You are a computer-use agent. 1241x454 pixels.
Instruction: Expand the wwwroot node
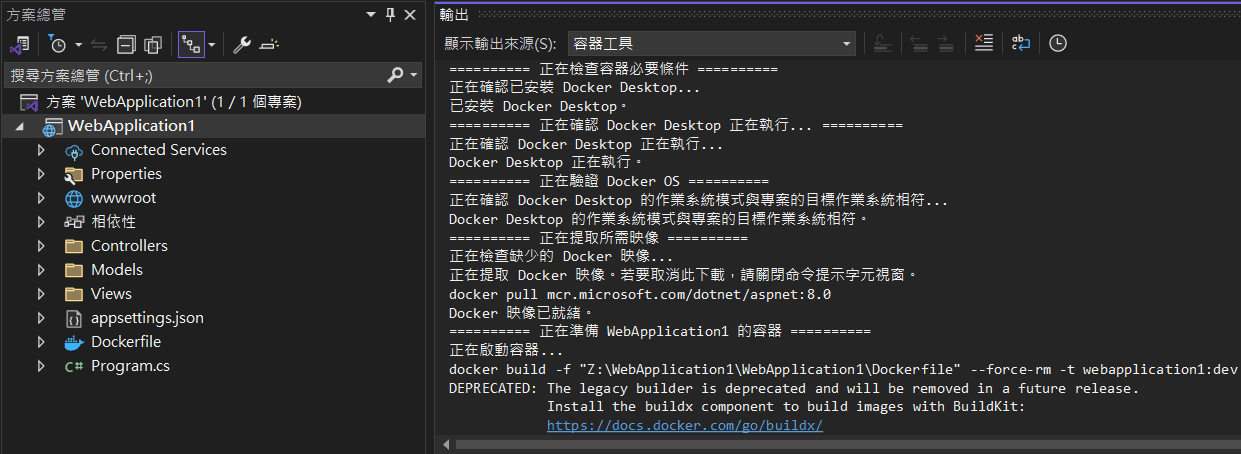pos(41,198)
